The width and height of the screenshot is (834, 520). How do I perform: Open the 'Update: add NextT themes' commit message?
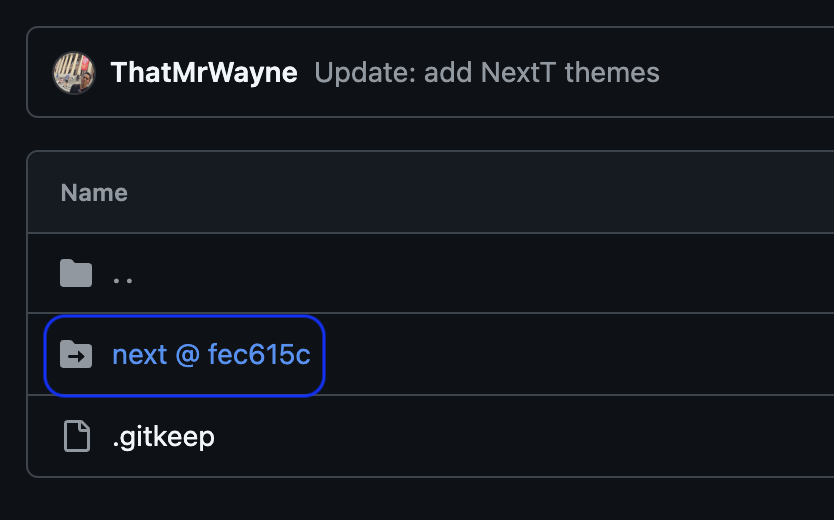tap(487, 72)
